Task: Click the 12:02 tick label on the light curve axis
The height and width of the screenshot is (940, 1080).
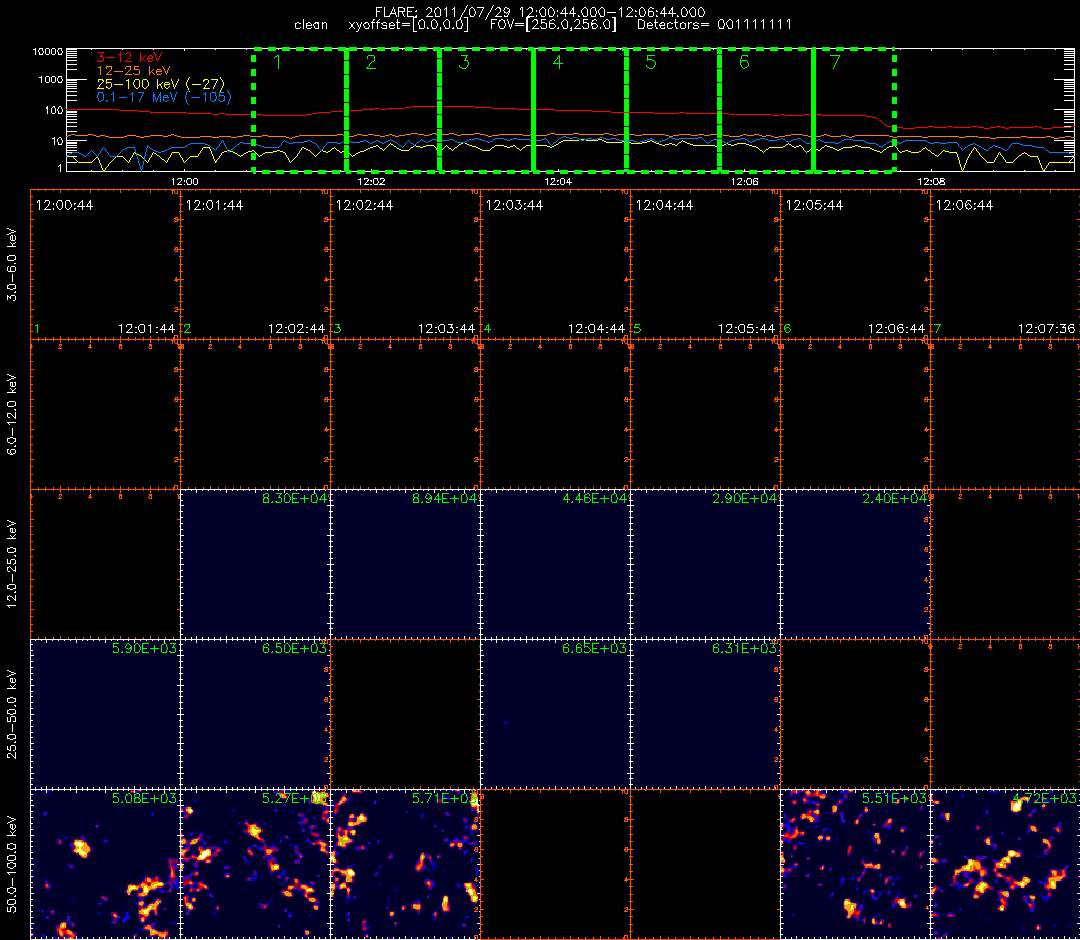Action: [x=371, y=182]
